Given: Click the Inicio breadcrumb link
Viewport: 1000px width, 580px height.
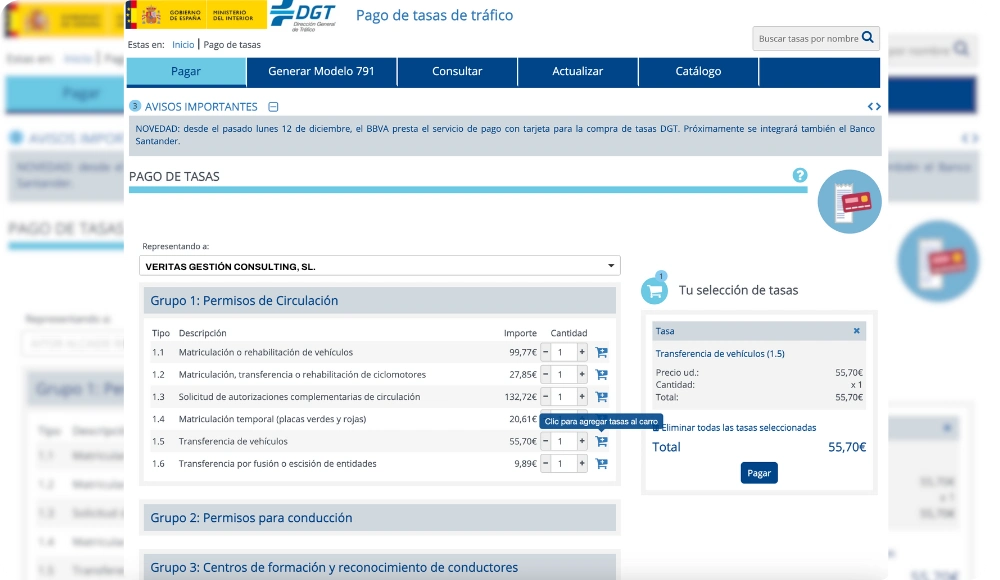Looking at the screenshot, I should (x=183, y=44).
